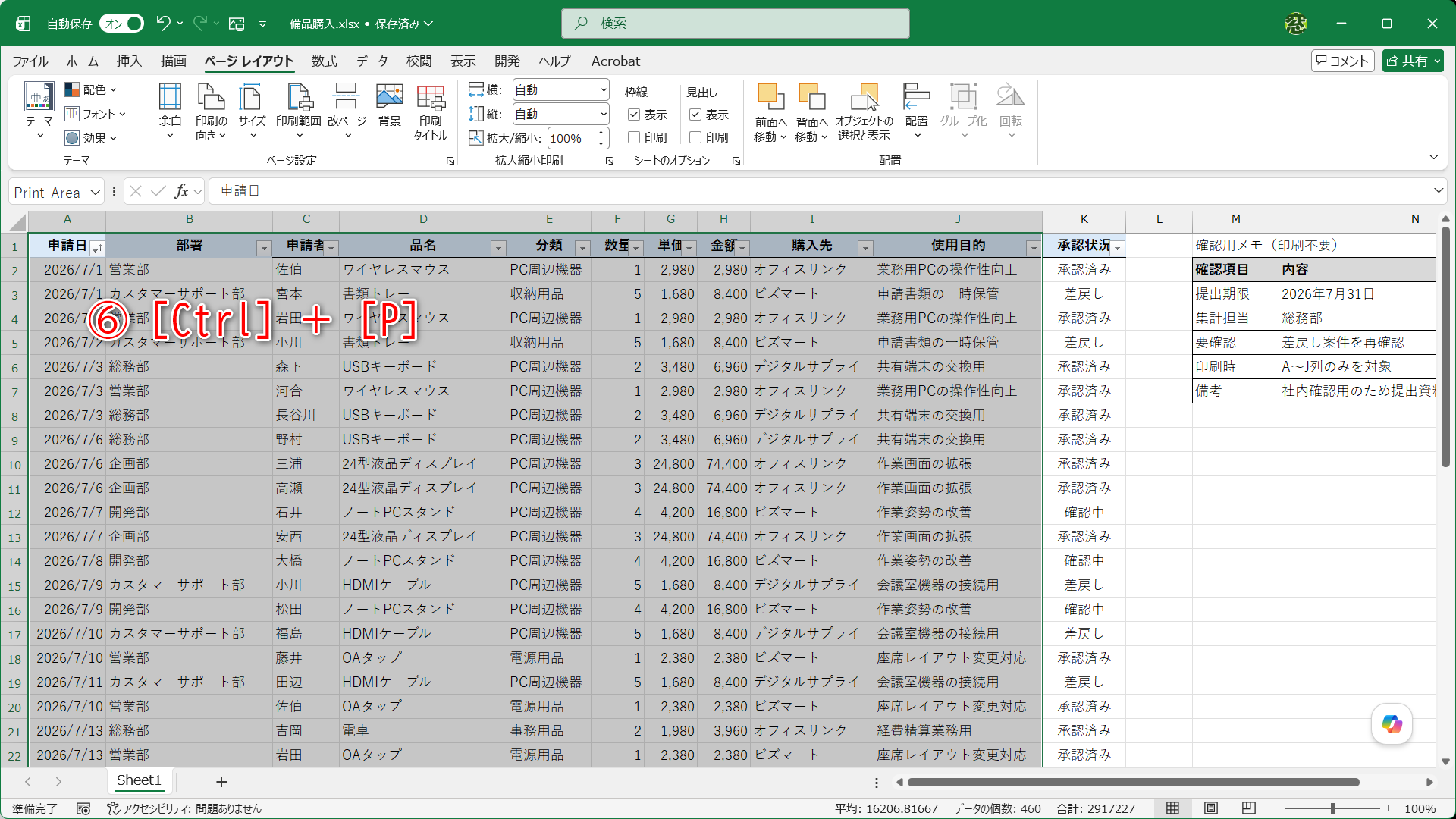
Task: Switch to the 数式 tab
Action: pos(324,61)
